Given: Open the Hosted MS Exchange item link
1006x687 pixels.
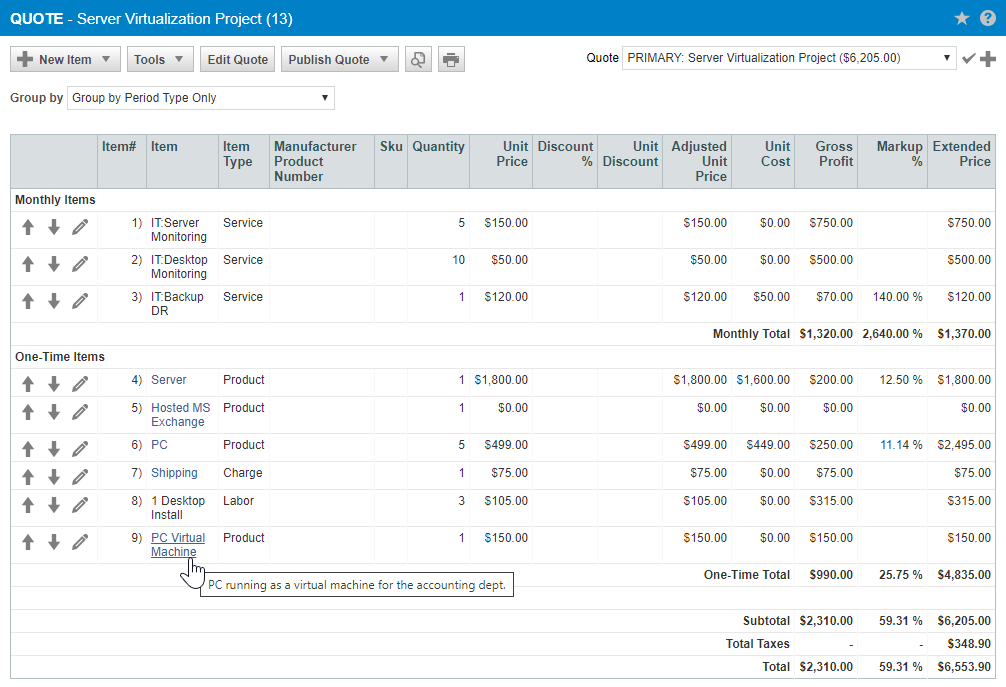Looking at the screenshot, I should [180, 414].
